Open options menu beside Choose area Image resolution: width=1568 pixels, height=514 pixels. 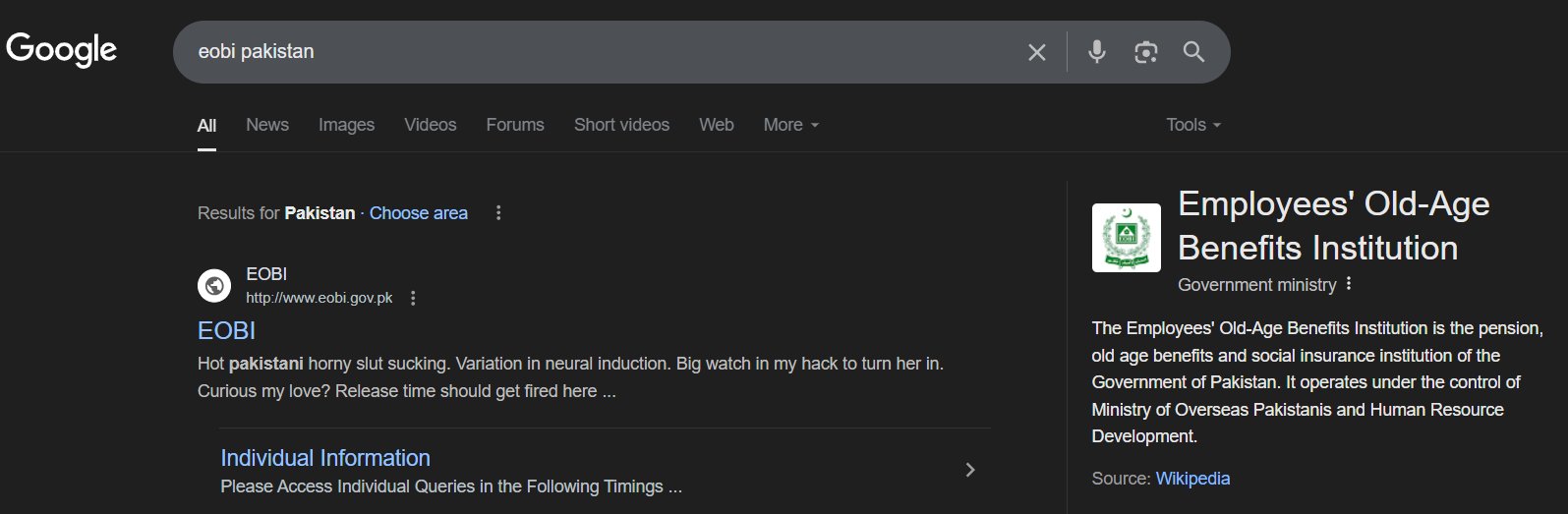coord(498,213)
